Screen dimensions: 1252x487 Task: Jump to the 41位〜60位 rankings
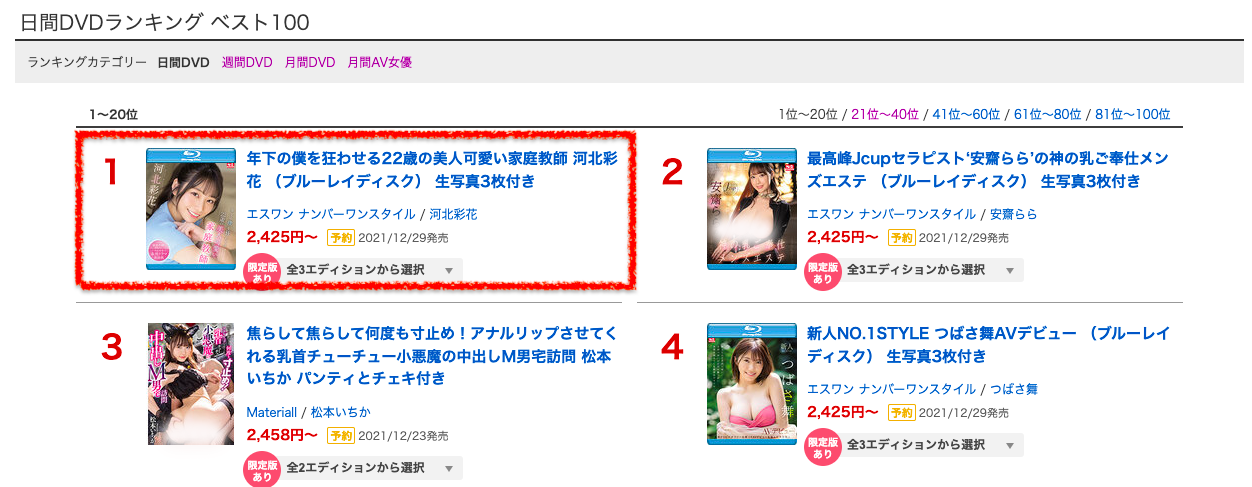[x=966, y=114]
